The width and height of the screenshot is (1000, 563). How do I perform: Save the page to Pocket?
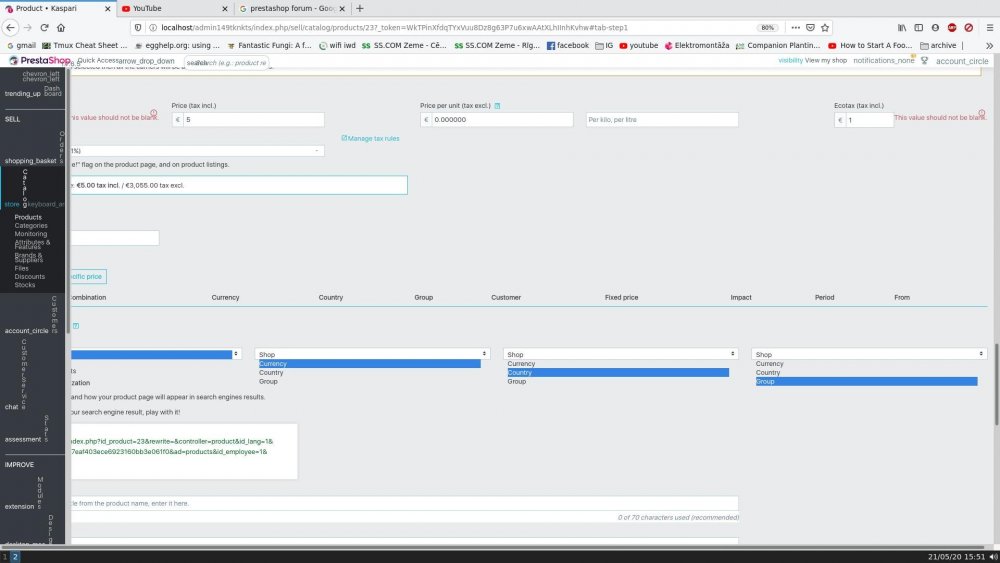(810, 27)
